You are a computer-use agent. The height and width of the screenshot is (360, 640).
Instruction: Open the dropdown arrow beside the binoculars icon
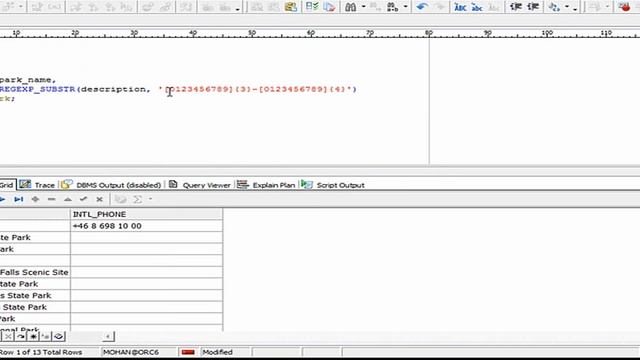pyautogui.click(x=363, y=7)
